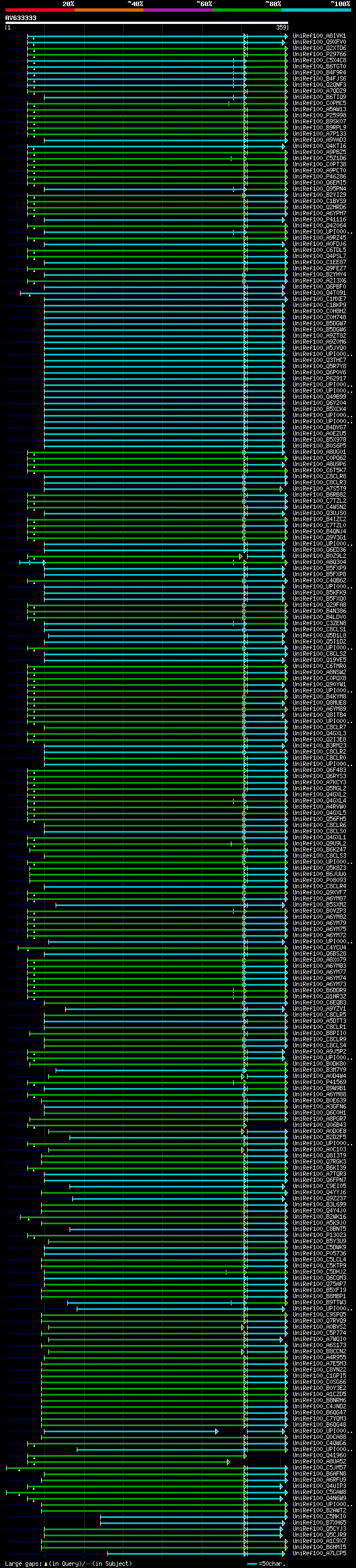This screenshot has width=356, height=1568.
Task: Select the UniRef100_Q19VE5 label
Action: click(x=319, y=660)
